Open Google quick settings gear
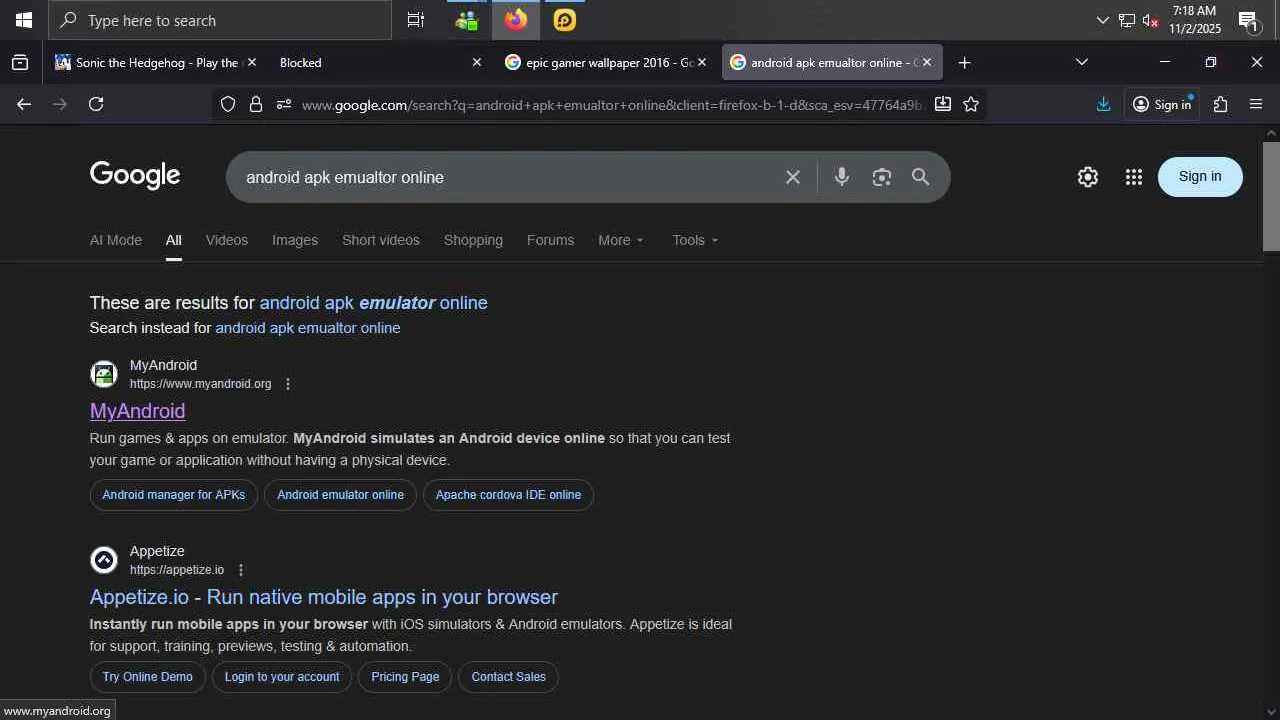Screen dimensions: 1280x720 point(1088,177)
